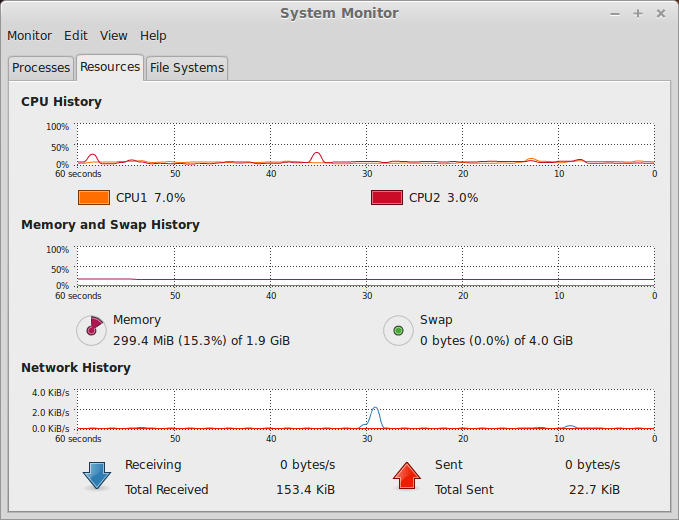Viewport: 679px width, 520px height.
Task: Click the 'Sent' label
Action: 449,465
